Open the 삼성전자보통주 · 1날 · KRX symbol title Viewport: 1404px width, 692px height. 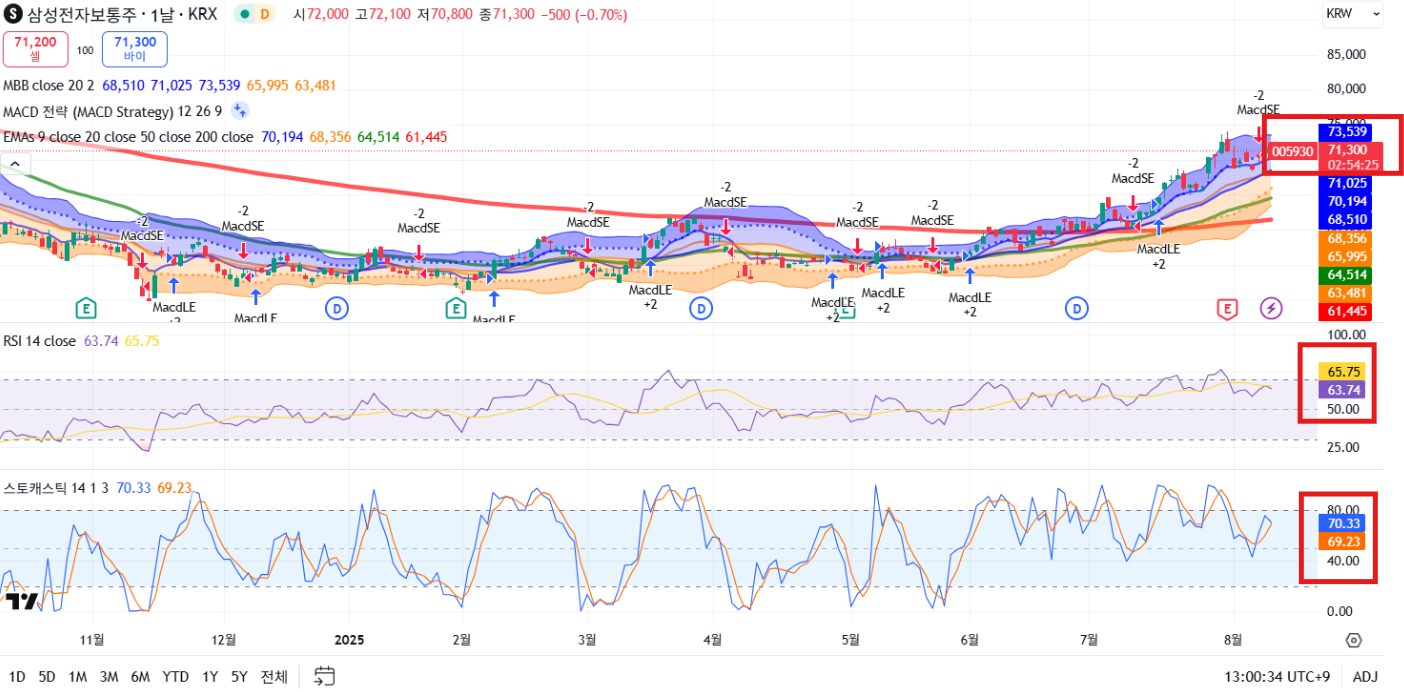[x=122, y=14]
